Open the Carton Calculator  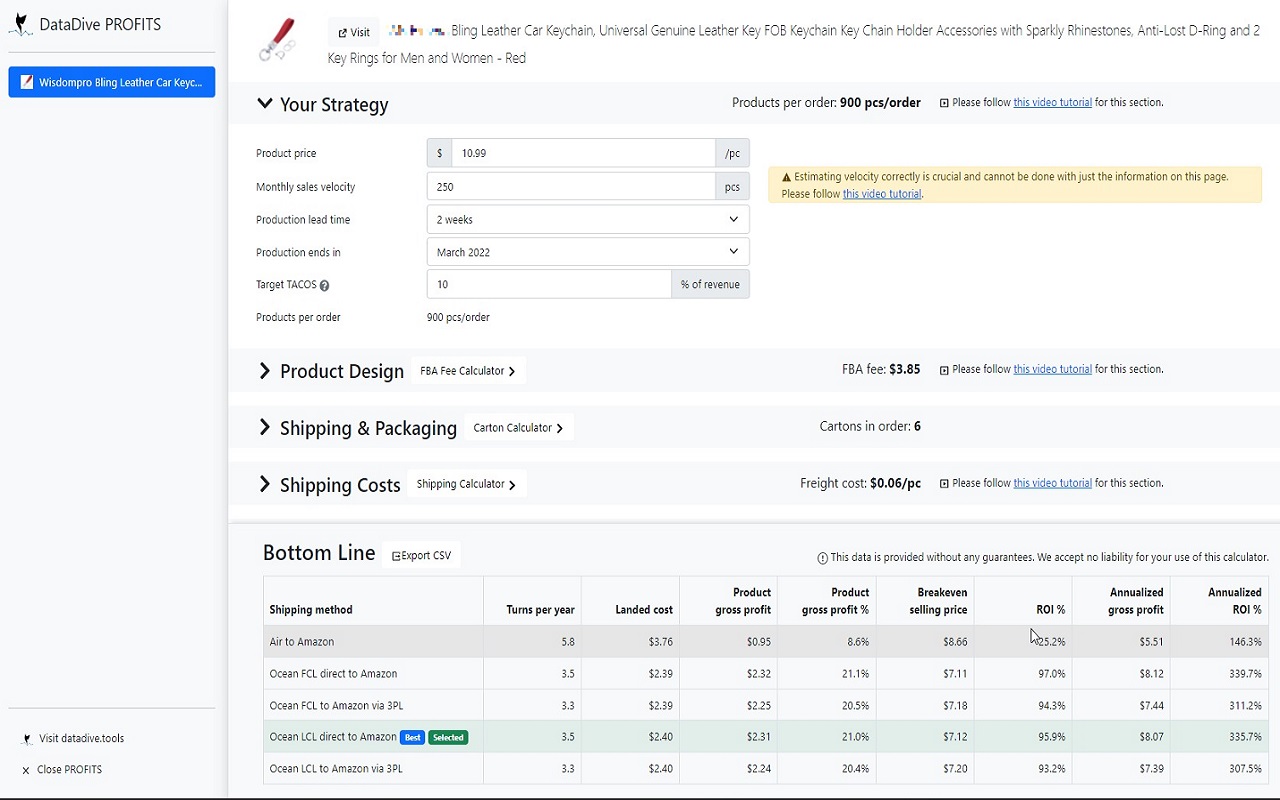coord(518,428)
